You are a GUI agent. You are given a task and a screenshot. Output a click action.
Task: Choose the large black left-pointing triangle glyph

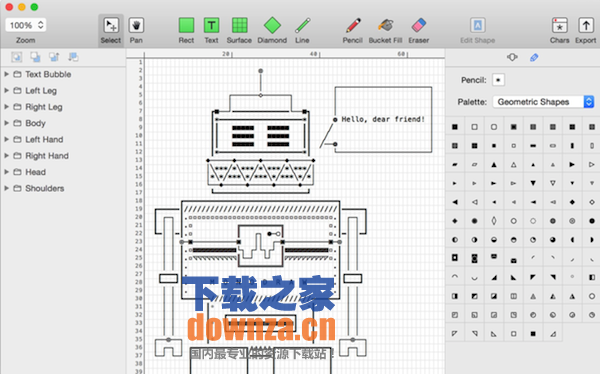click(x=455, y=202)
